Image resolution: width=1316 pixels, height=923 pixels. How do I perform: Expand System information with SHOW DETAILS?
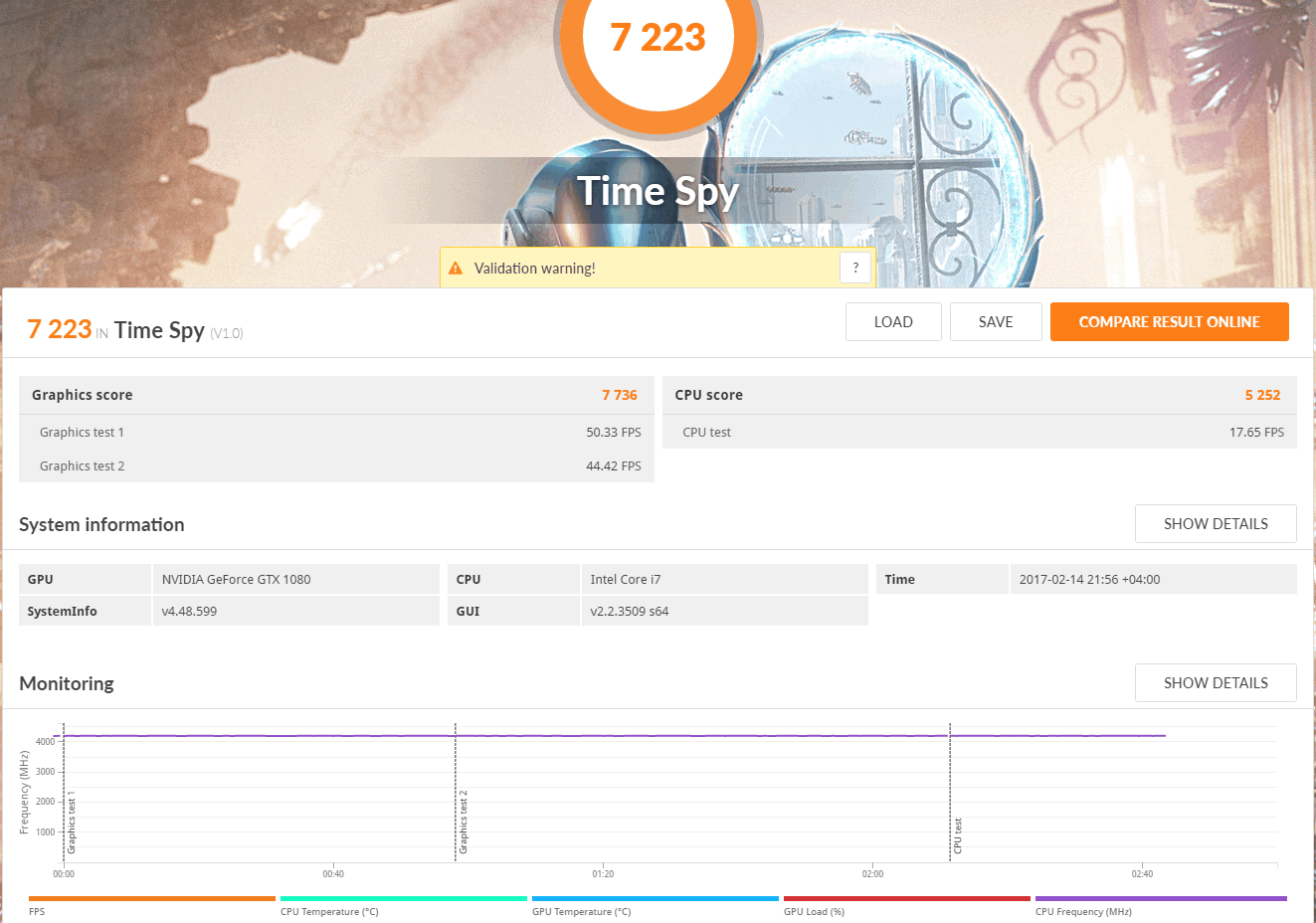1215,524
